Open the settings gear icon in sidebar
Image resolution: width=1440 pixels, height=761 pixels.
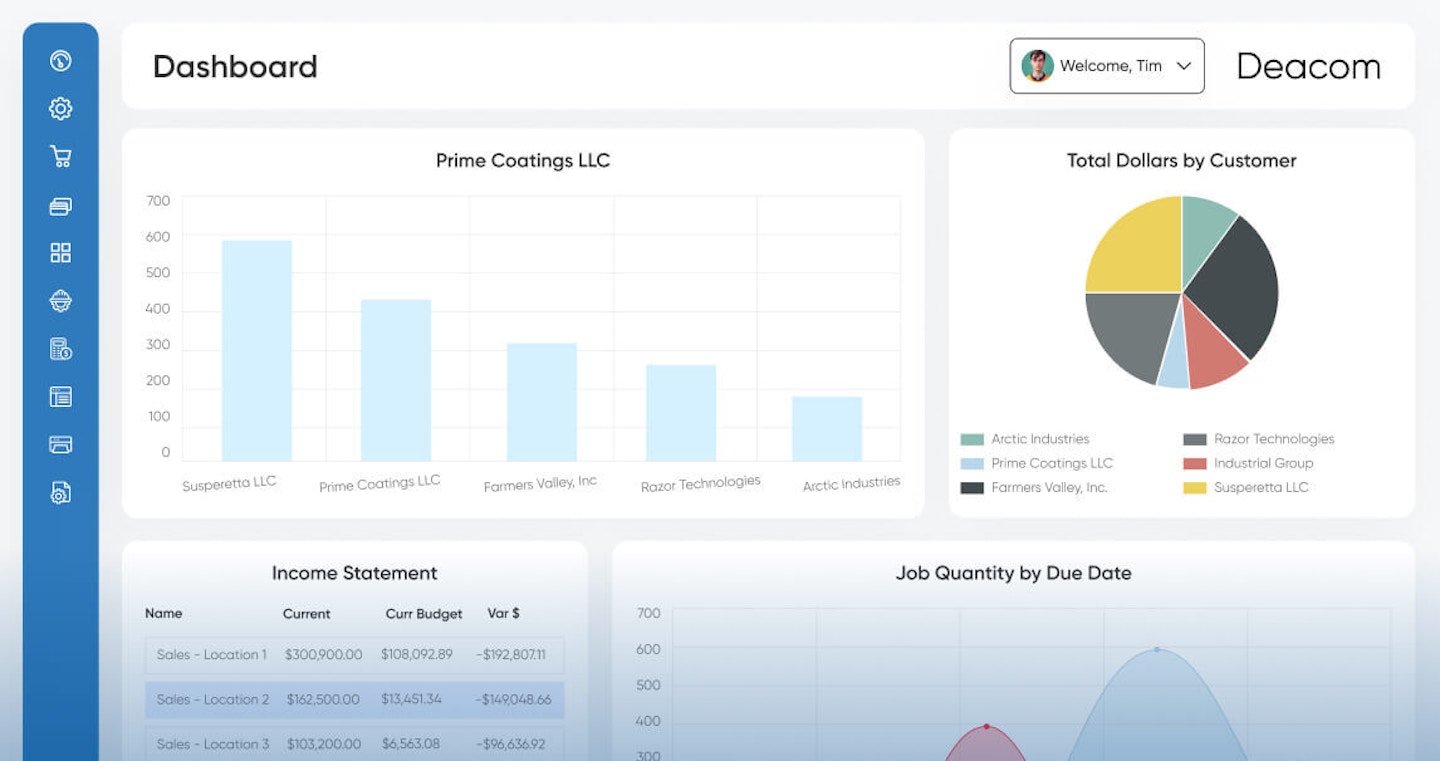61,109
